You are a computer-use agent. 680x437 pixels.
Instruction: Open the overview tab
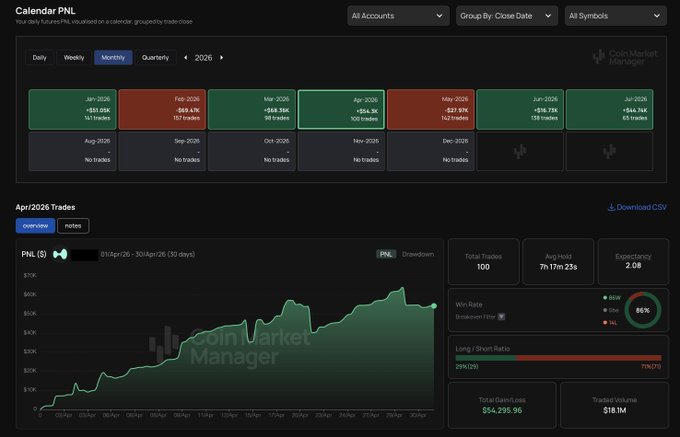[36, 226]
